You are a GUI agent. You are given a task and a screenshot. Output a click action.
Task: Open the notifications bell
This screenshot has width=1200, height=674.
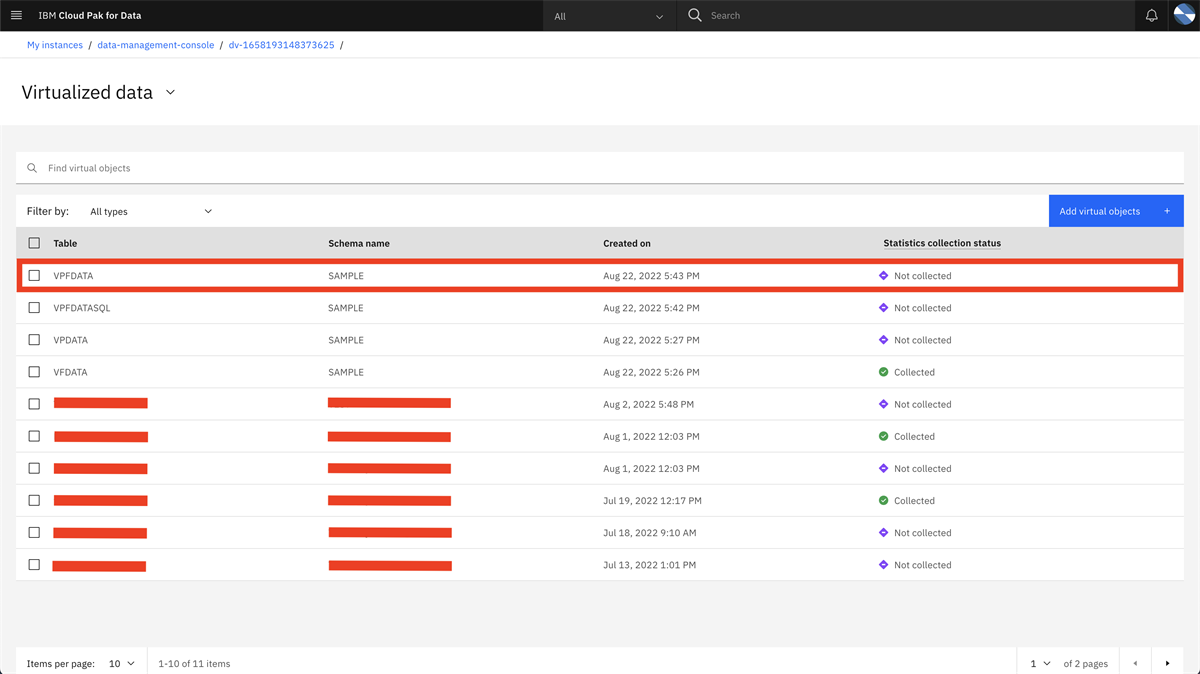coord(1150,15)
